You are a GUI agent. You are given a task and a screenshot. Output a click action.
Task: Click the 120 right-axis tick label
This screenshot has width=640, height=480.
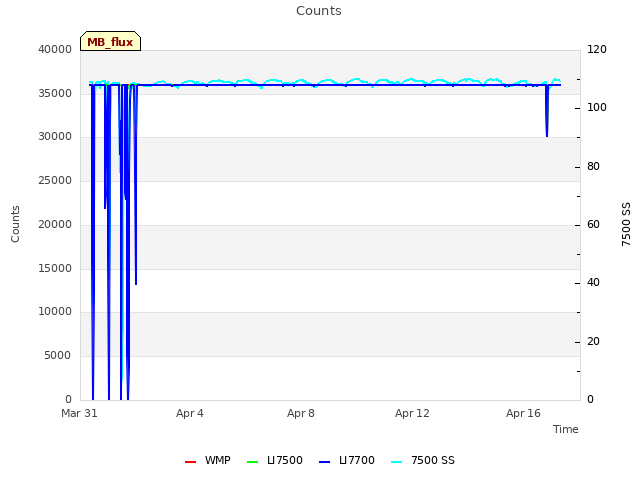point(597,49)
